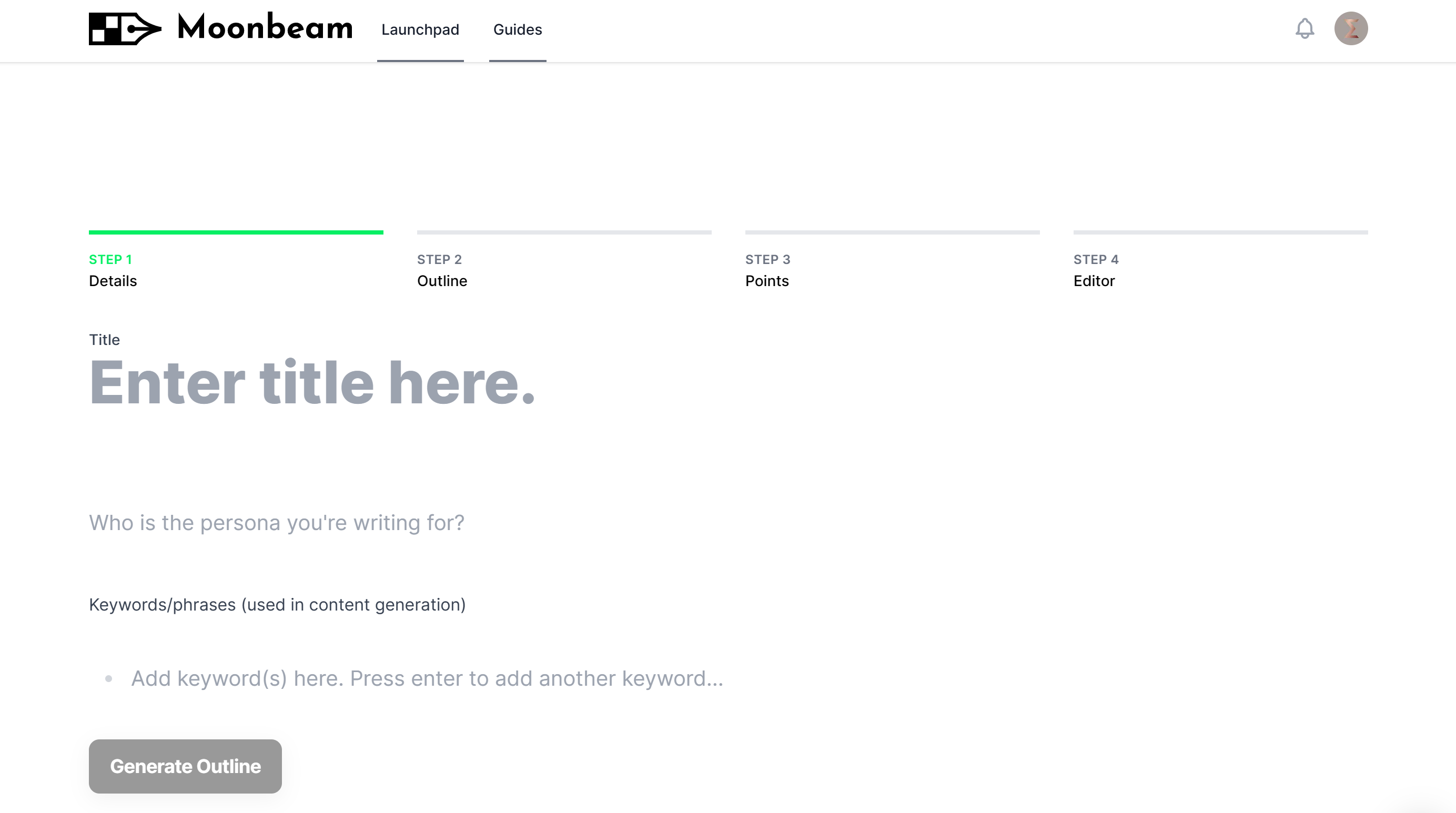Click the gray Step 4 progress bar
Viewport: 1456px width, 813px height.
point(1220,232)
